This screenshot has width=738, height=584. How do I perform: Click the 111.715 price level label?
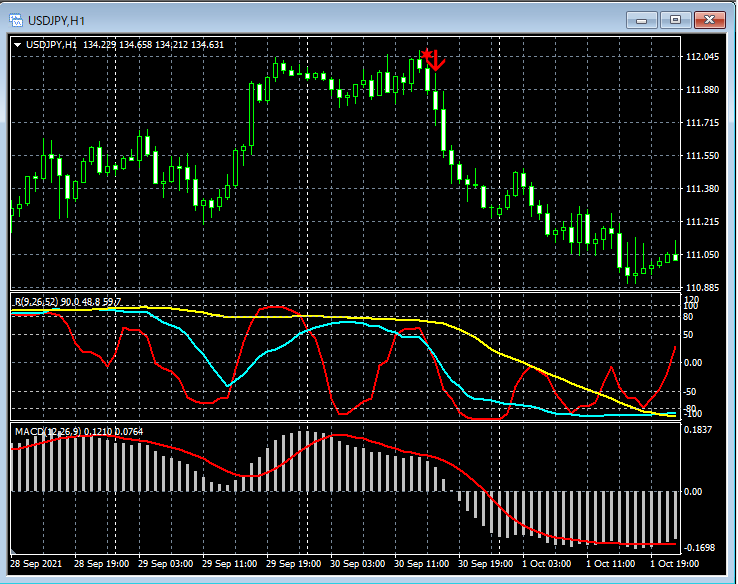703,123
